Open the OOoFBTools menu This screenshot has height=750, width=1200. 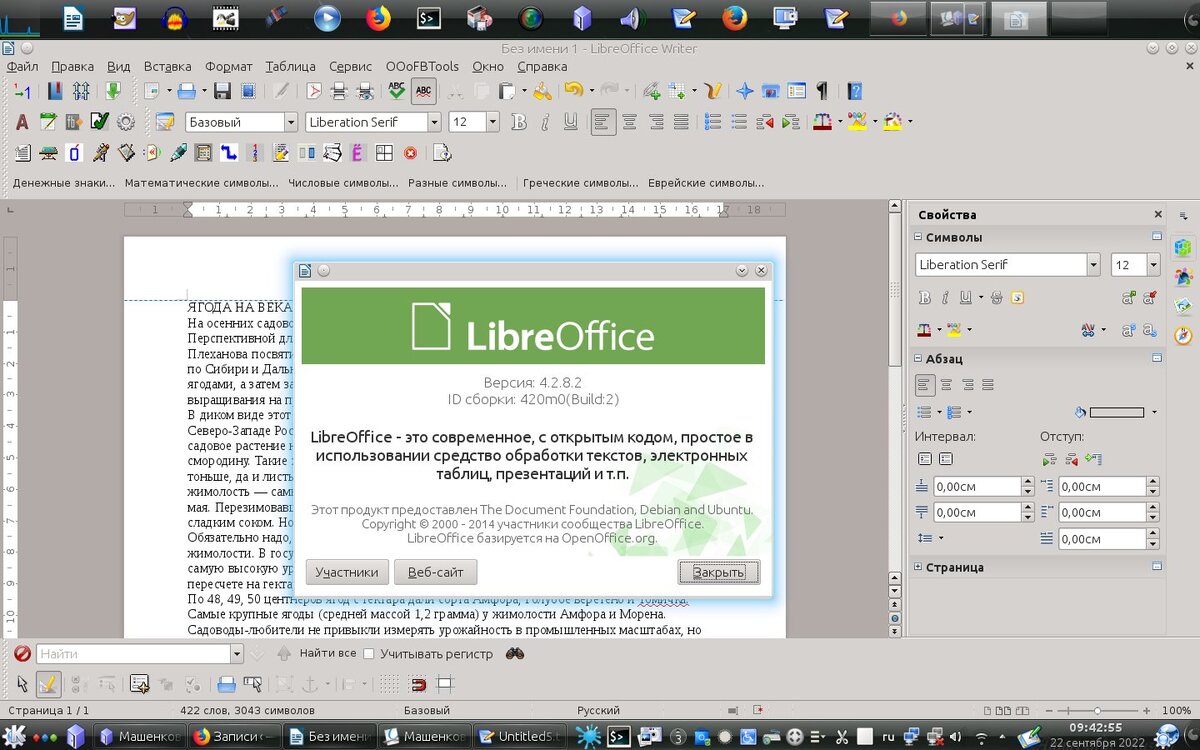pyautogui.click(x=422, y=66)
